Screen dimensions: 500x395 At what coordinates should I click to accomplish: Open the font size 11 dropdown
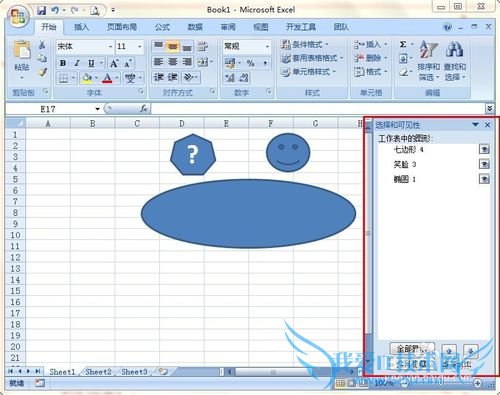point(140,46)
